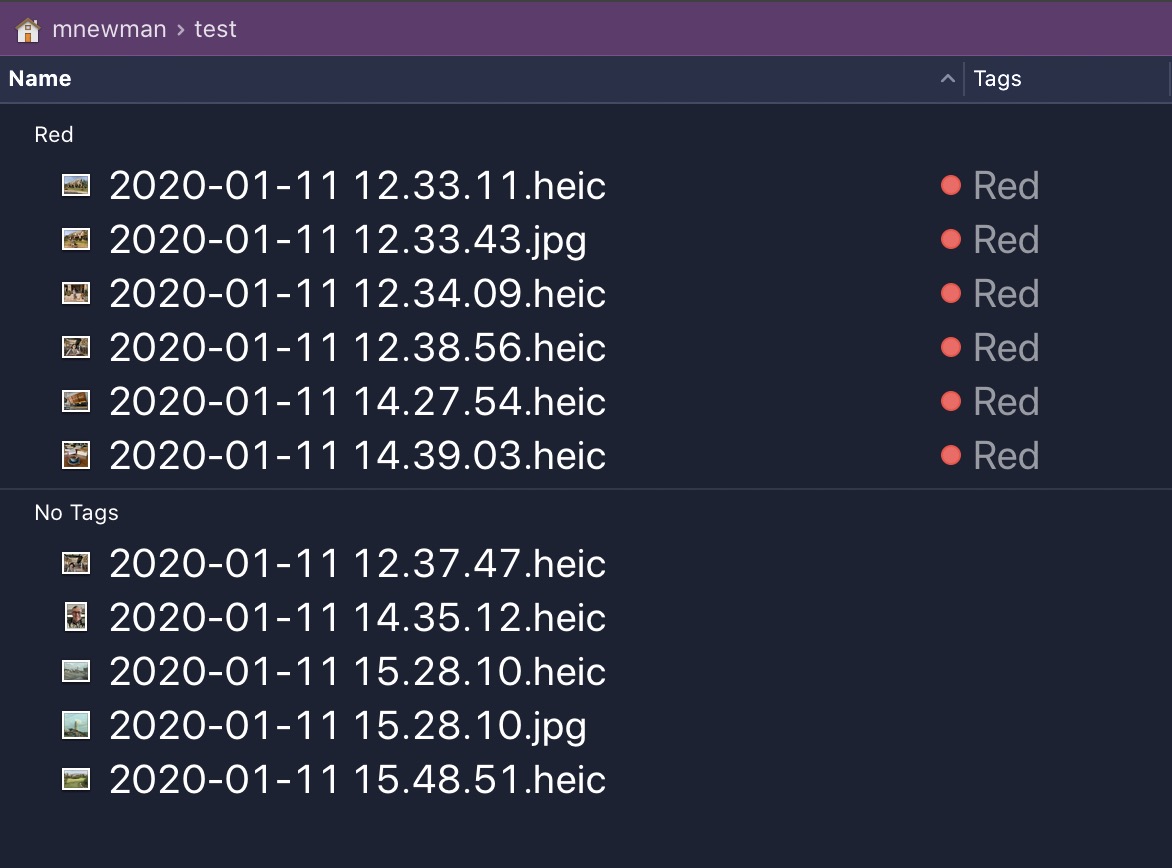This screenshot has width=1172, height=868.
Task: Click the No Tags group header
Action: [x=76, y=512]
